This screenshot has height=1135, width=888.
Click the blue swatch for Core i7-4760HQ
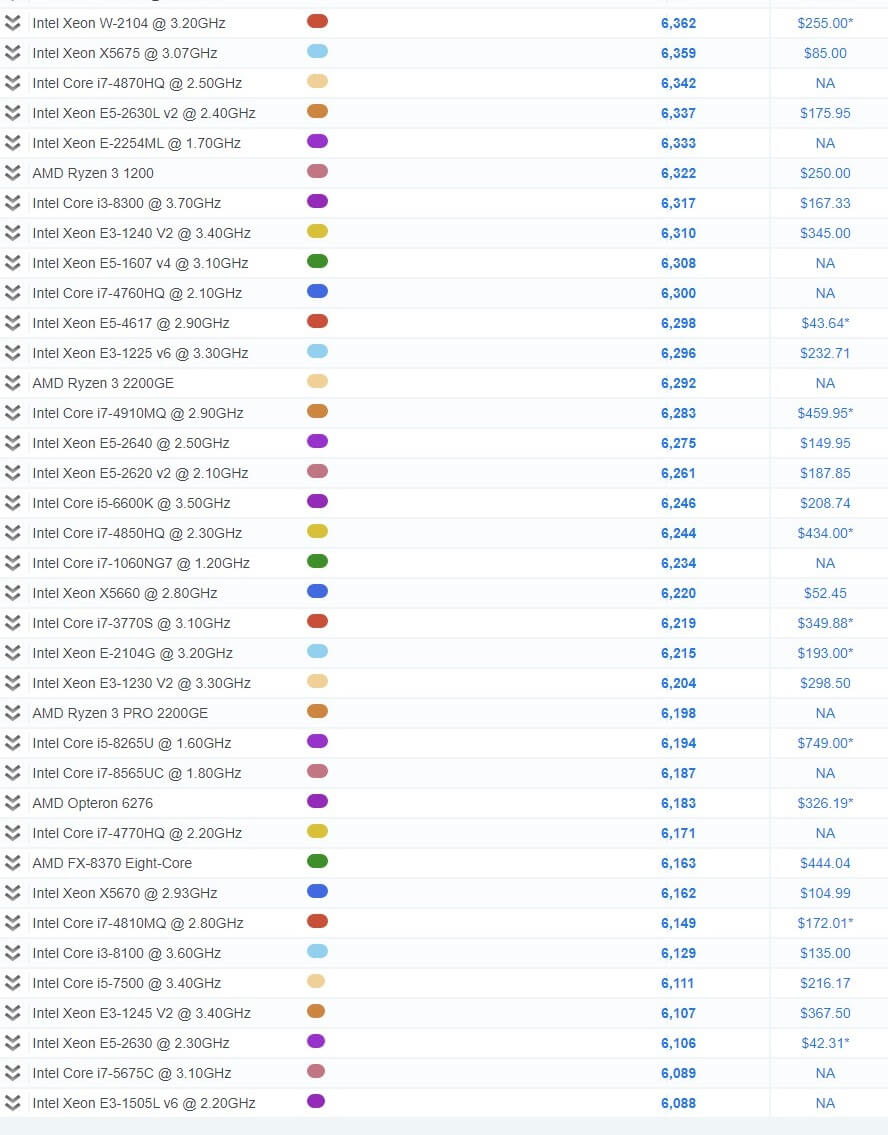coord(317,291)
